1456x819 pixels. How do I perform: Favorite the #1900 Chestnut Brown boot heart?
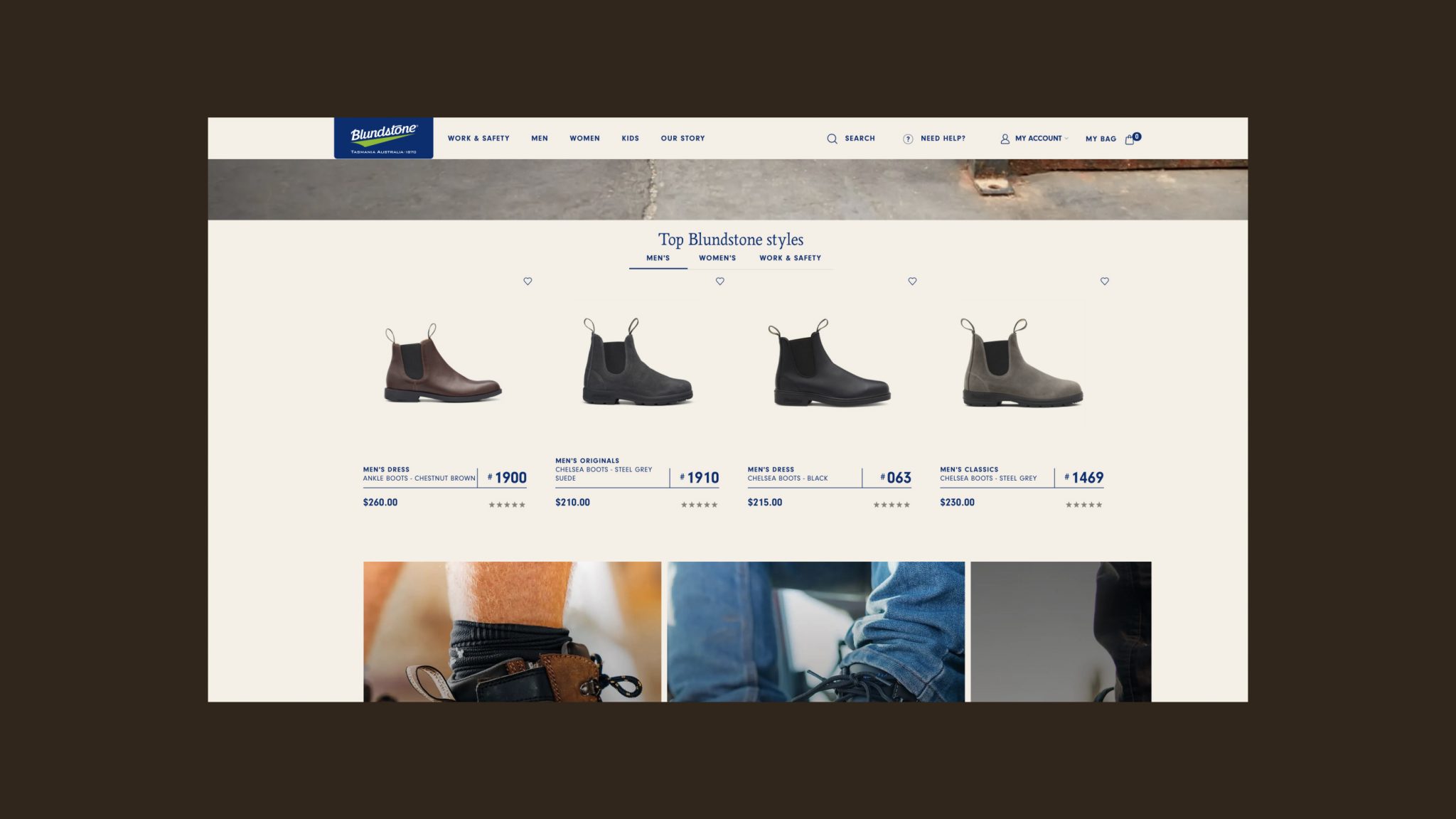528,281
